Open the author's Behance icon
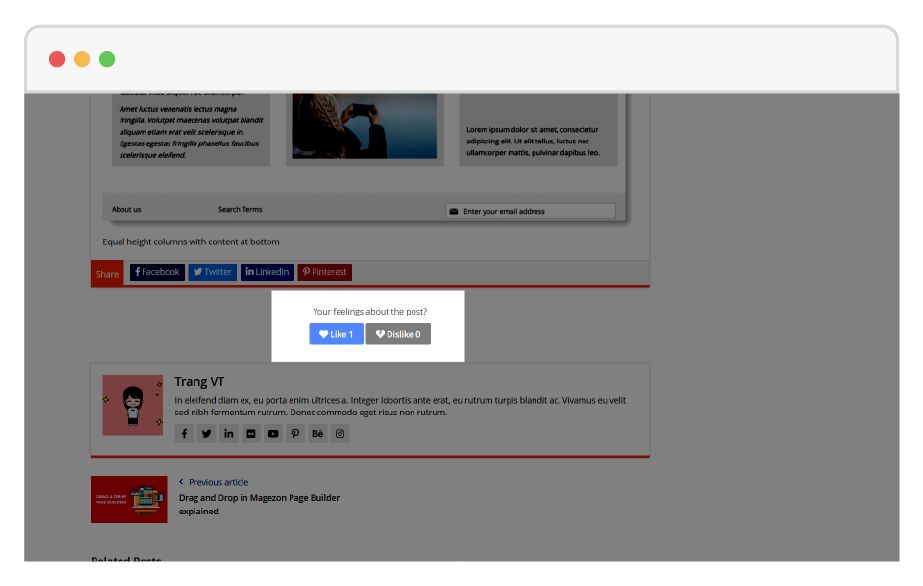The image size is (923, 586). 318,434
